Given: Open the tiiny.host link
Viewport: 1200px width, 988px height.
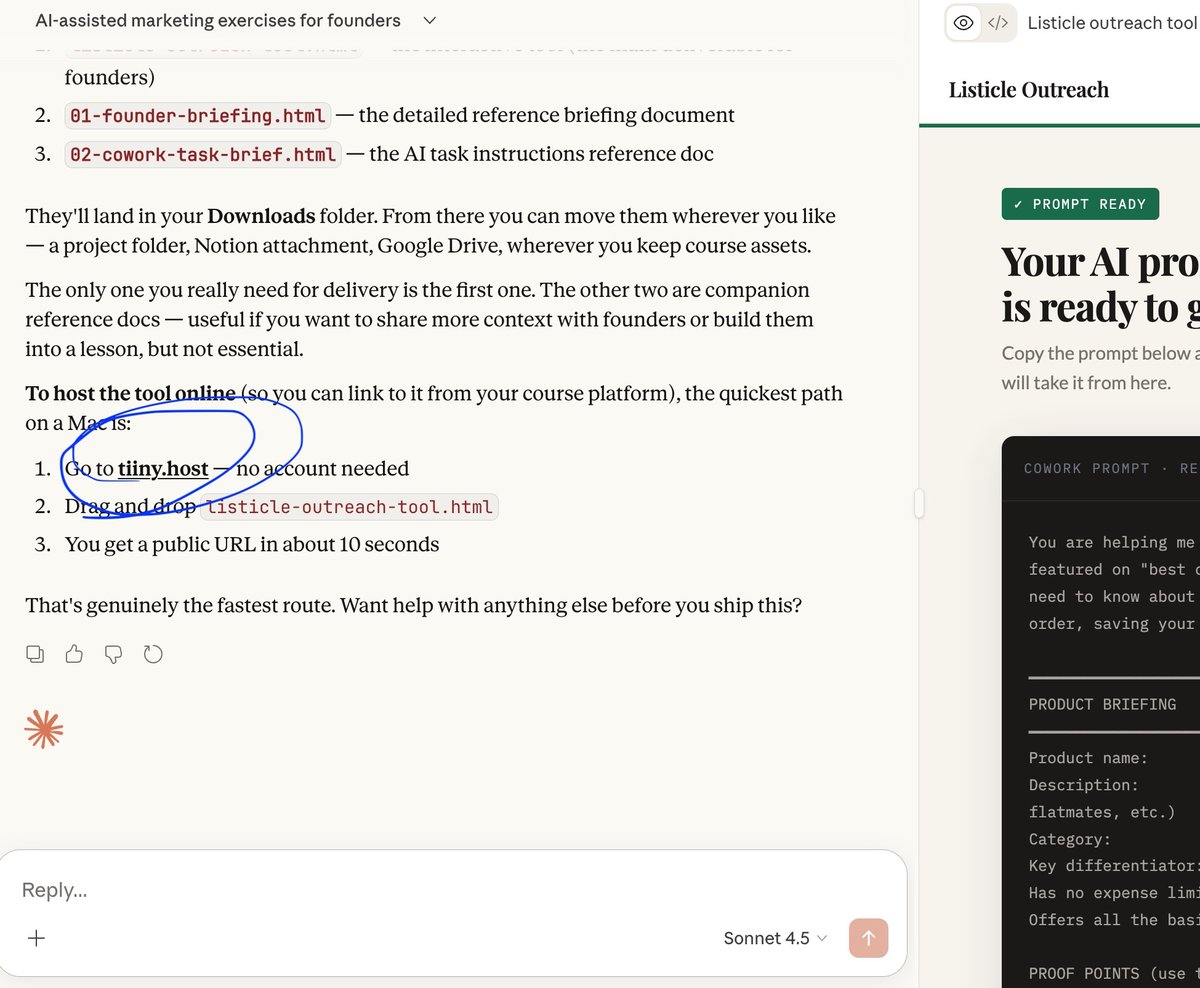Looking at the screenshot, I should click(x=163, y=468).
